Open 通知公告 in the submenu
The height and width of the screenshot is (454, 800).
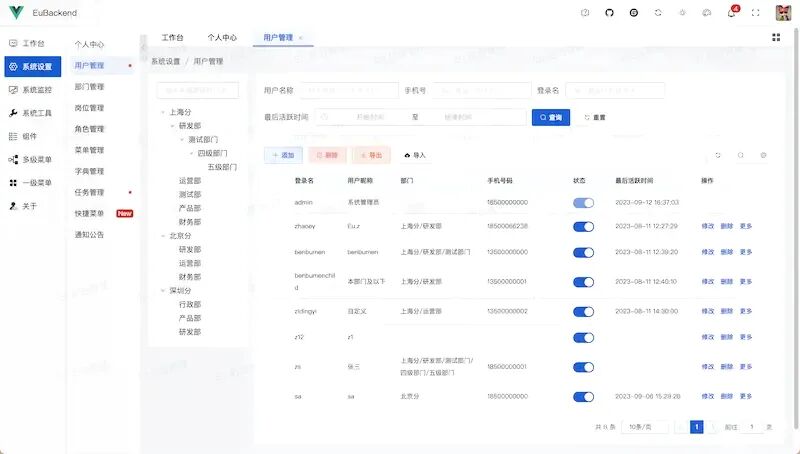click(x=89, y=235)
